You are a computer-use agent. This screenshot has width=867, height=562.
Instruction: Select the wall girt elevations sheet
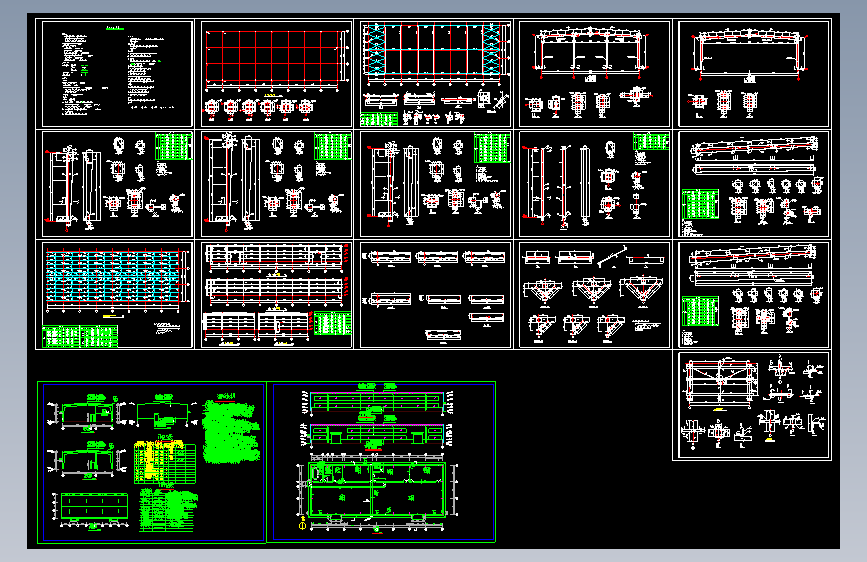click(x=276, y=295)
